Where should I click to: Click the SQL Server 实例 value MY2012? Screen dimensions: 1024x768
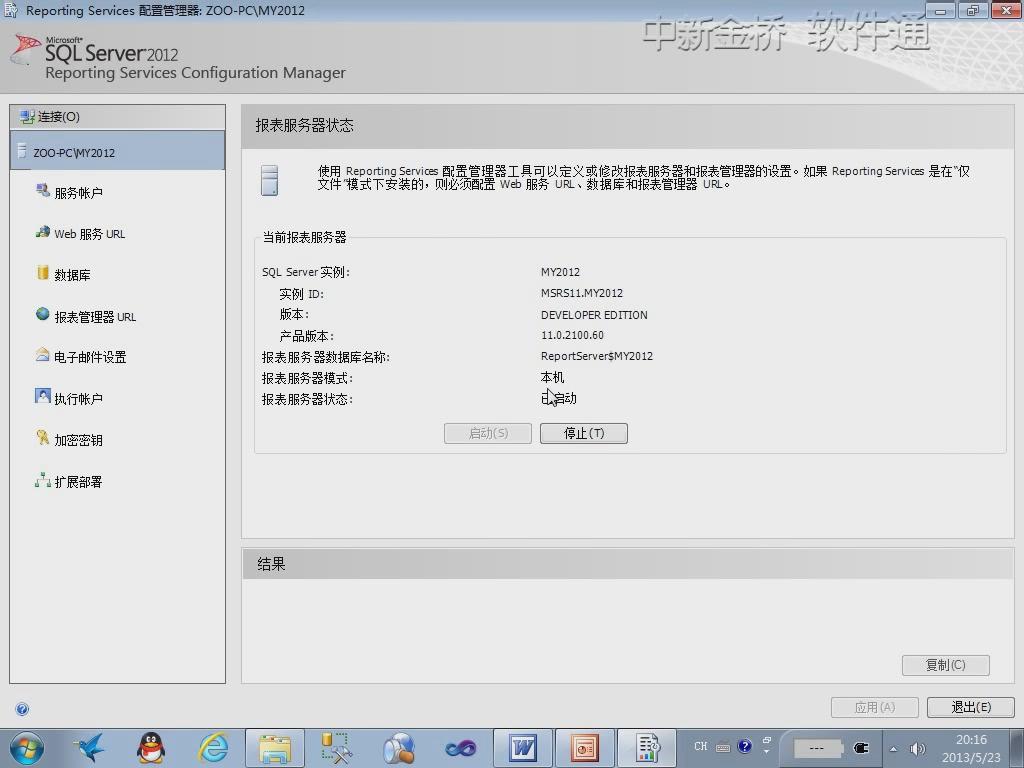(x=560, y=272)
